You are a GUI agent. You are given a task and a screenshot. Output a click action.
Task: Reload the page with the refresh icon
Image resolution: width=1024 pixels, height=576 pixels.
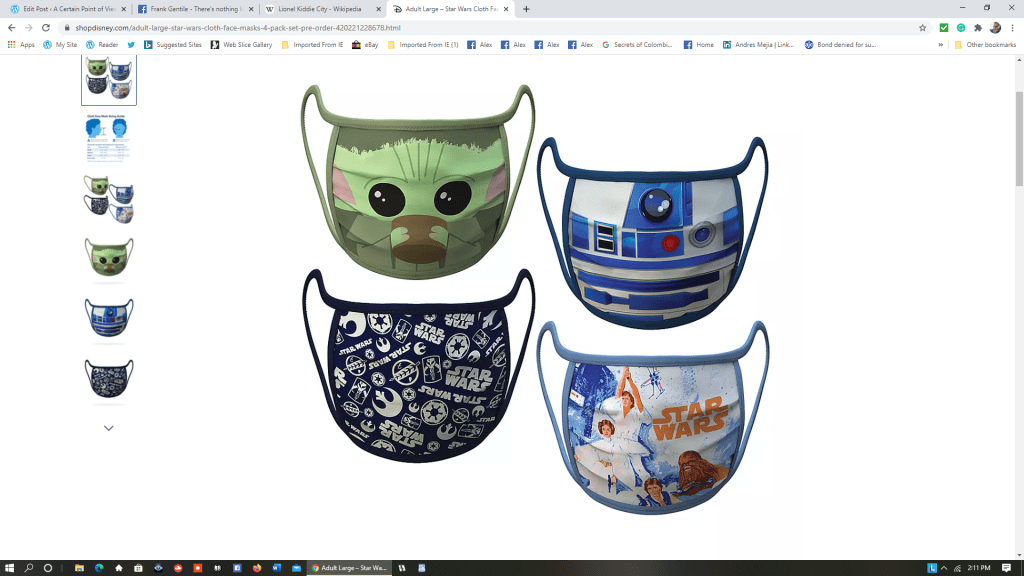[x=46, y=28]
